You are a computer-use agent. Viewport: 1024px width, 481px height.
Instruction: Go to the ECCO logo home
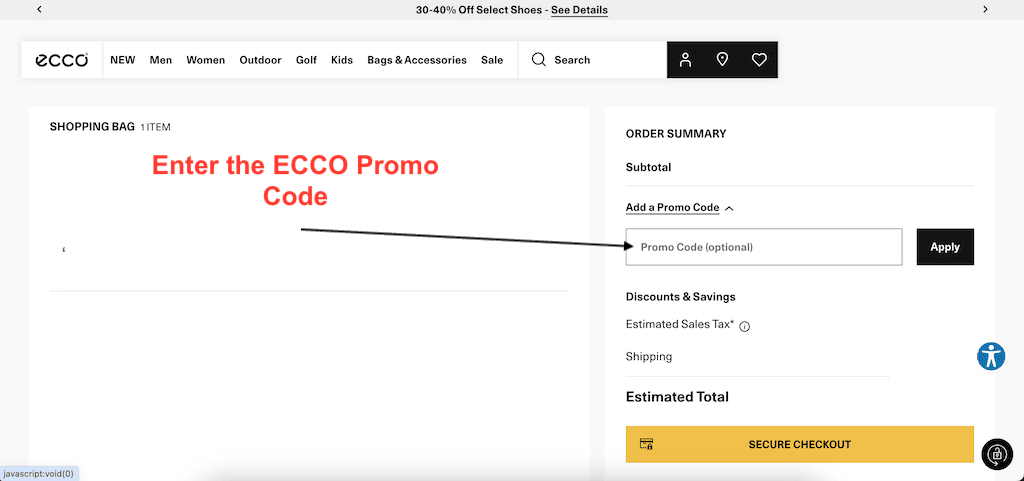click(x=61, y=60)
